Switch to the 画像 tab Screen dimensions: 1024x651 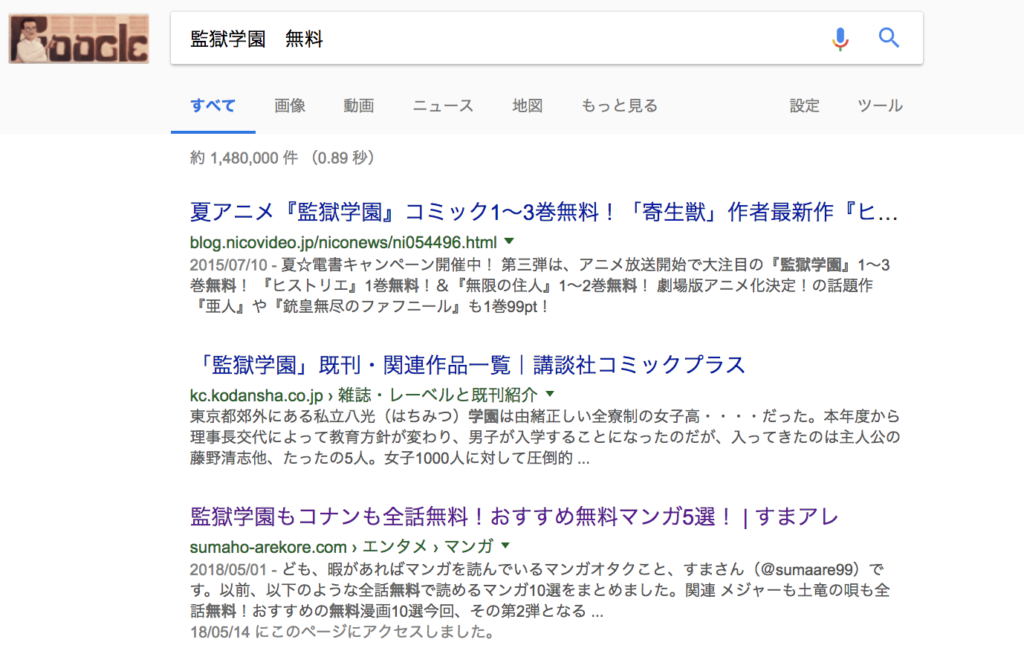(289, 106)
